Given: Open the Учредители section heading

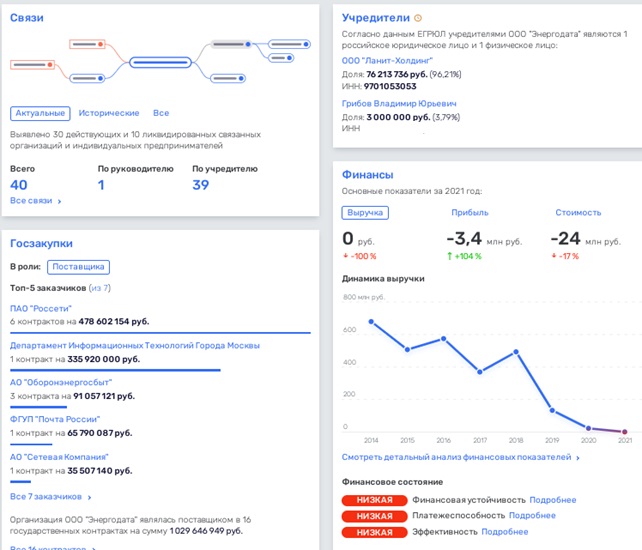Looking at the screenshot, I should pos(375,18).
